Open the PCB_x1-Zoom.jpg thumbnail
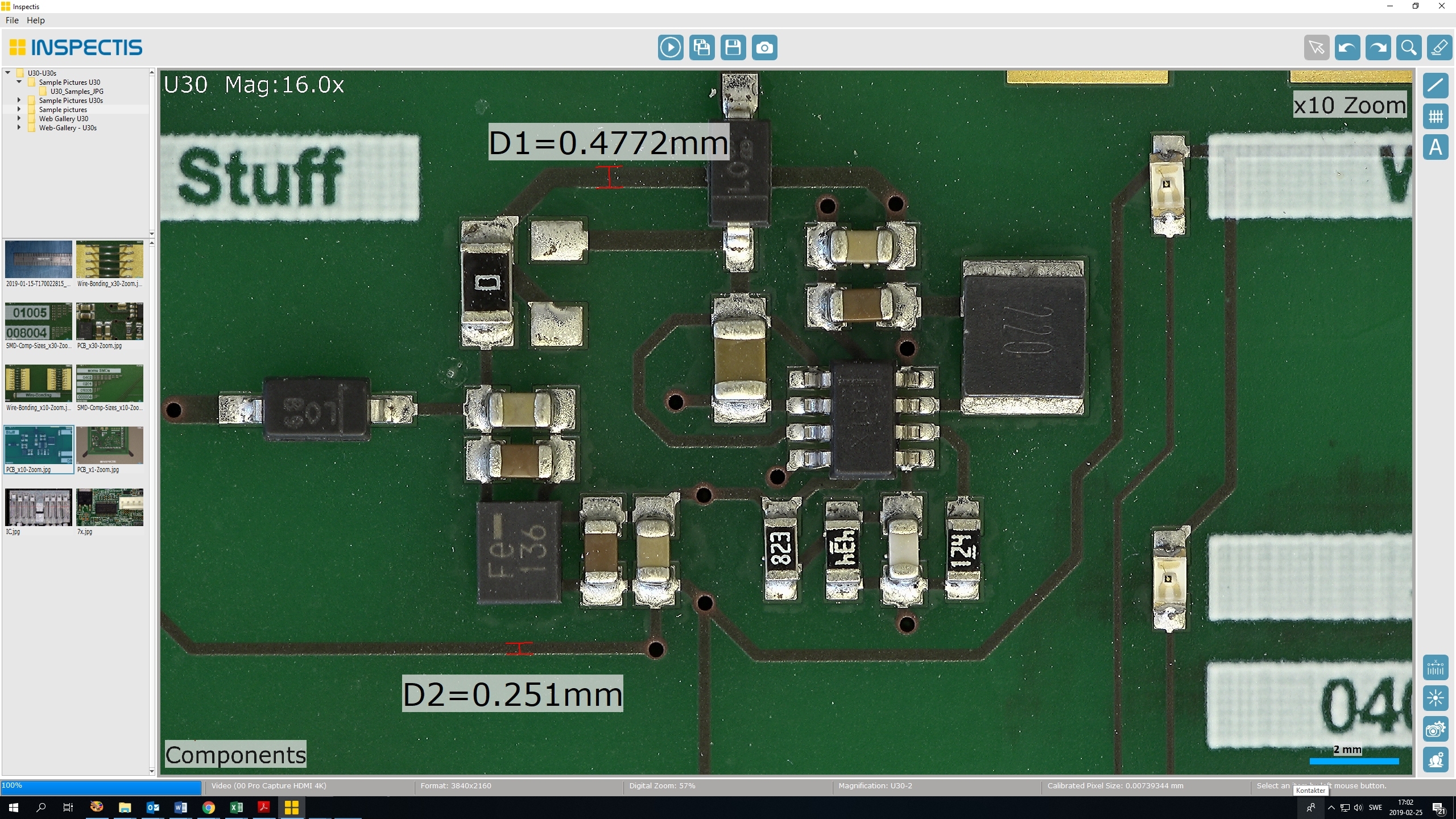The image size is (1456, 819). tap(109, 446)
